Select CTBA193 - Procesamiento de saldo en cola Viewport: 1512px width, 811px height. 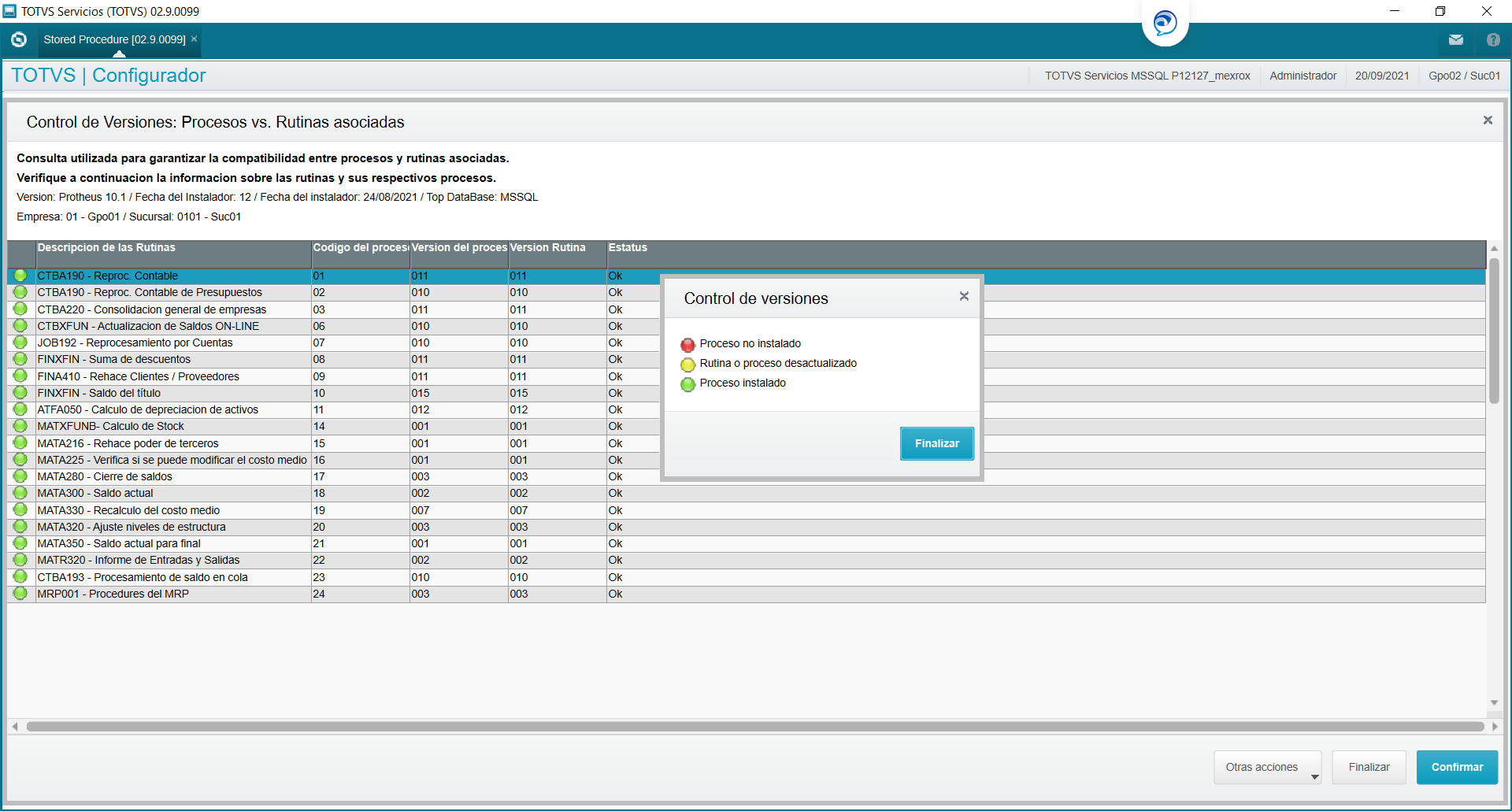pos(746,577)
